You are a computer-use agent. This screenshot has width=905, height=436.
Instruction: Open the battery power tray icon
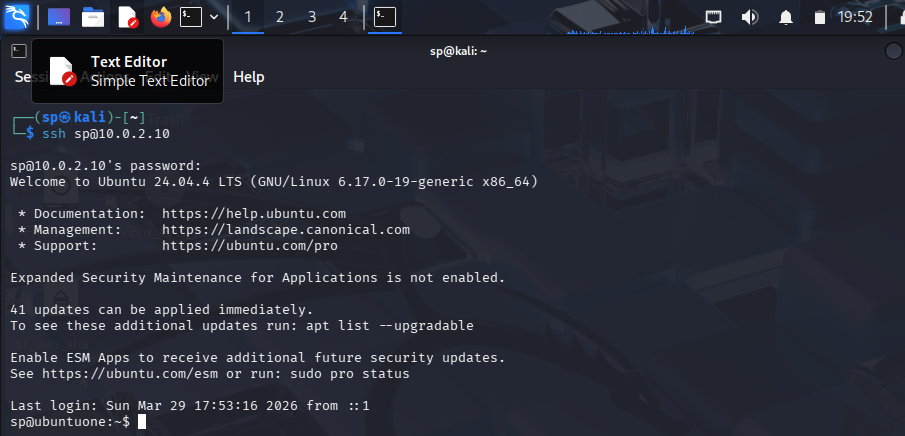click(x=820, y=18)
